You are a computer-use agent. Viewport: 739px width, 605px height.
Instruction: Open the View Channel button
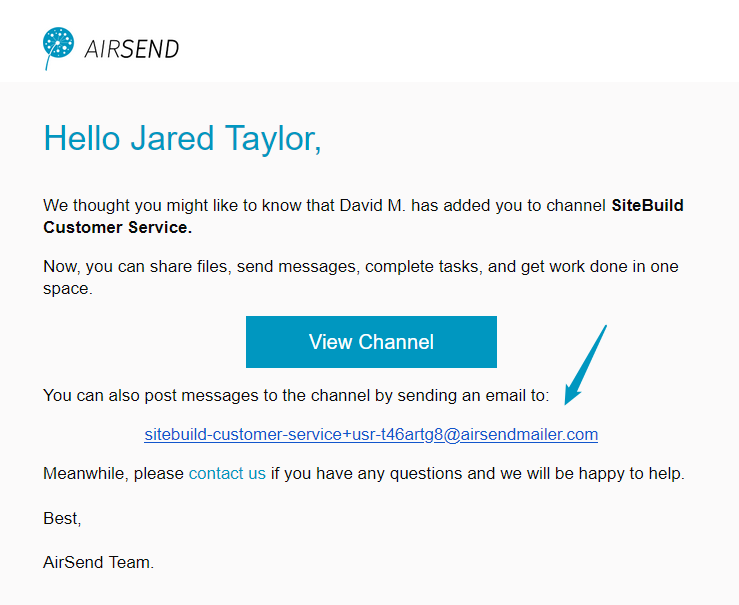point(371,342)
